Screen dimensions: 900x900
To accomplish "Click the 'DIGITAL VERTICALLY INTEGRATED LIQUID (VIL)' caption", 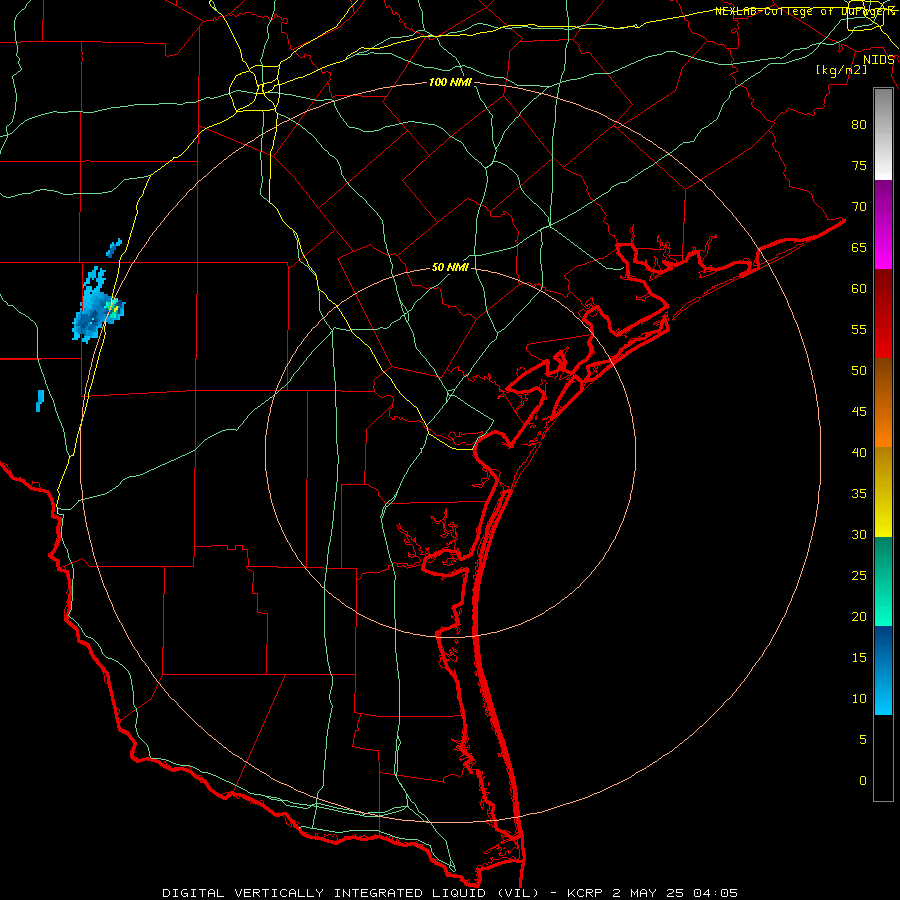I will (351, 893).
